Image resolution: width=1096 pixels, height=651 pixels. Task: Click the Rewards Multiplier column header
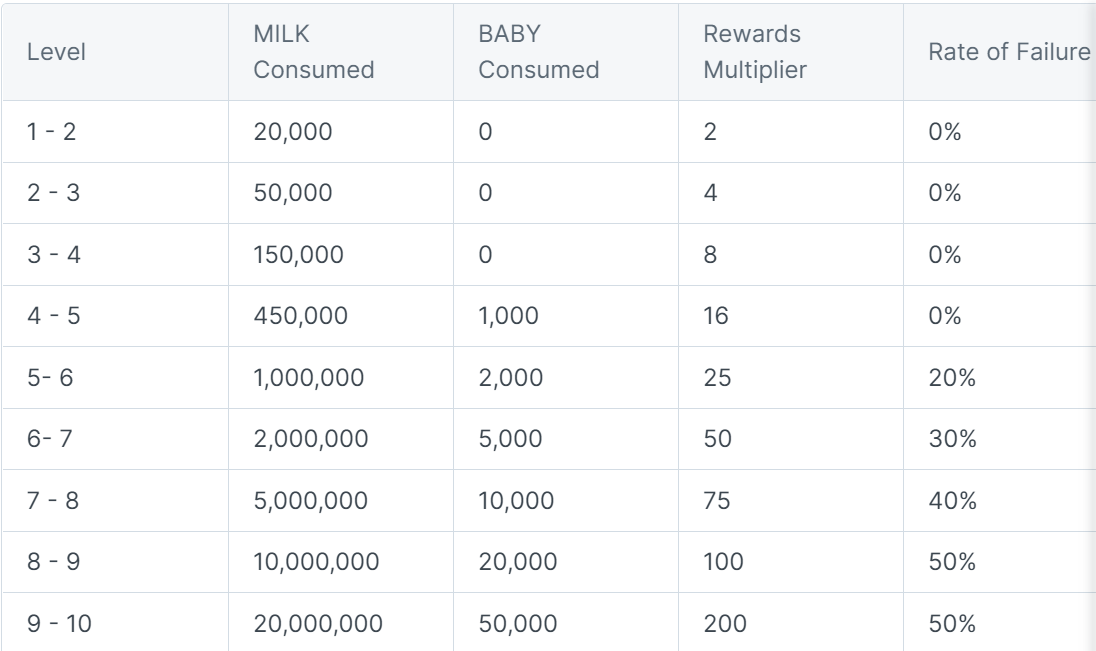pos(753,53)
